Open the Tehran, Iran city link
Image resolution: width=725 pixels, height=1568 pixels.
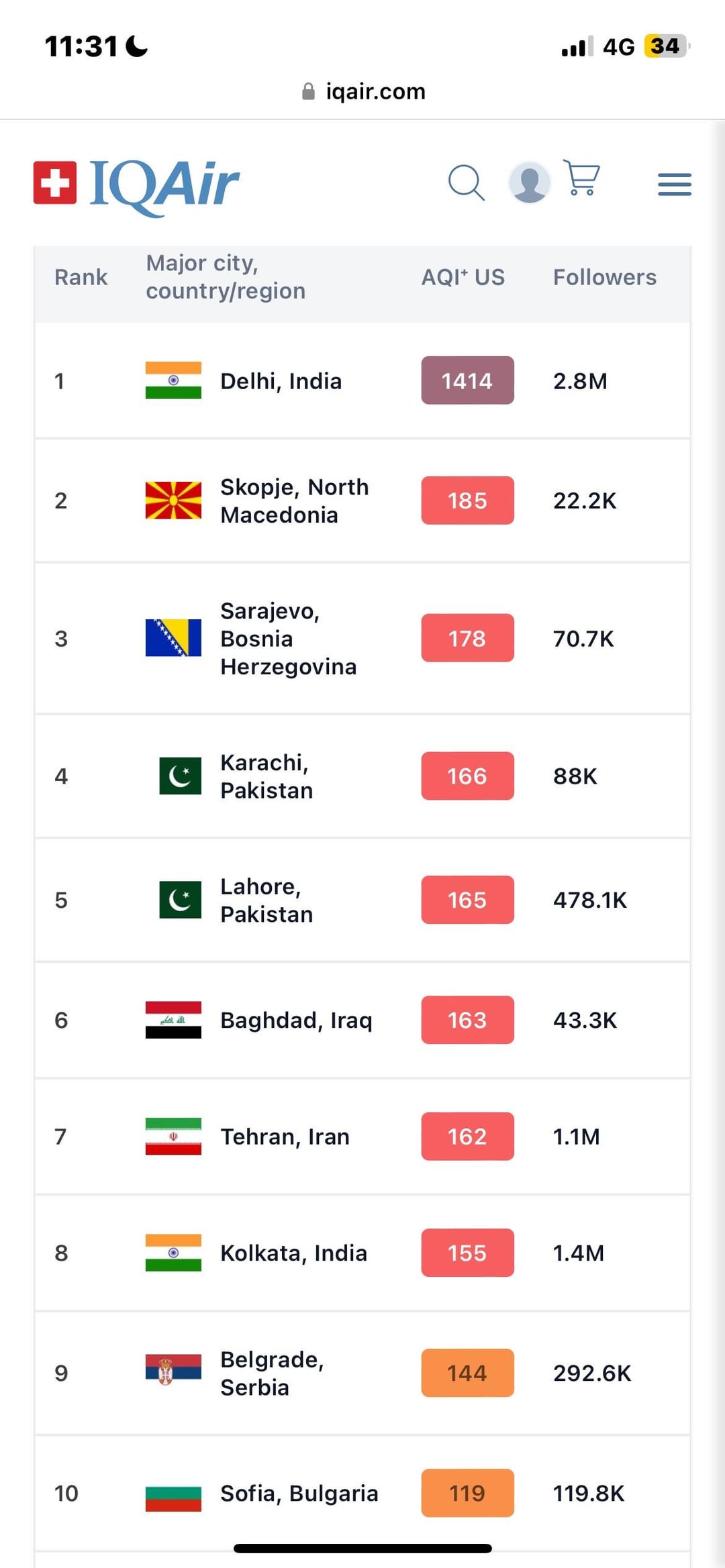(285, 1137)
